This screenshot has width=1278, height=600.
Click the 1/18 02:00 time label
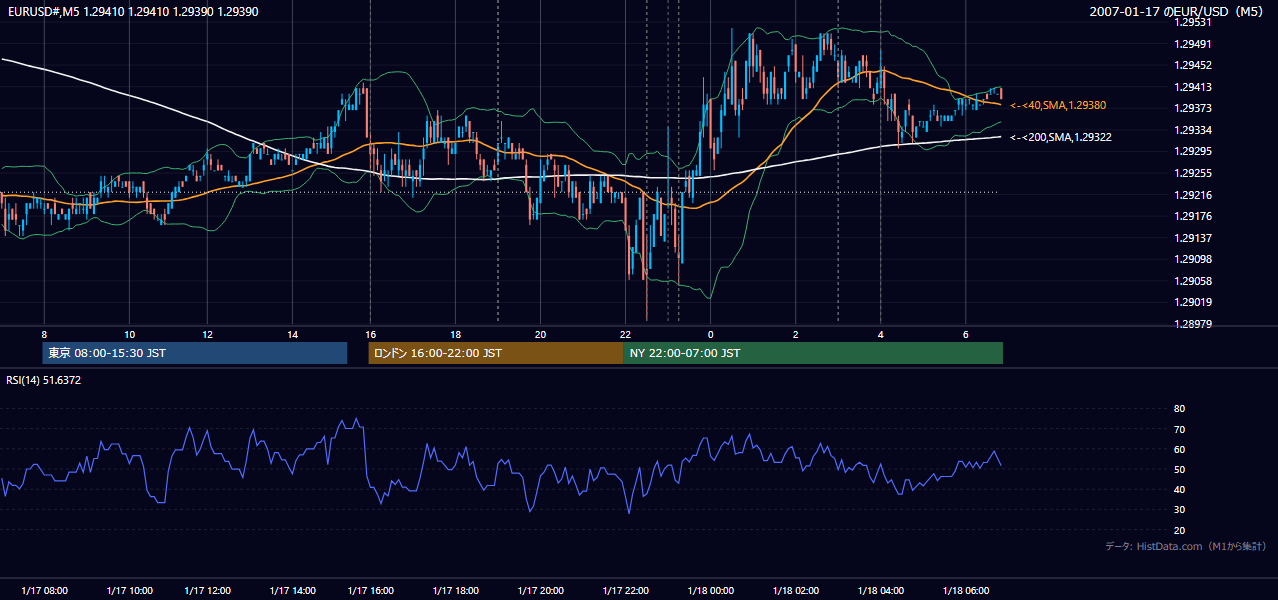[796, 591]
